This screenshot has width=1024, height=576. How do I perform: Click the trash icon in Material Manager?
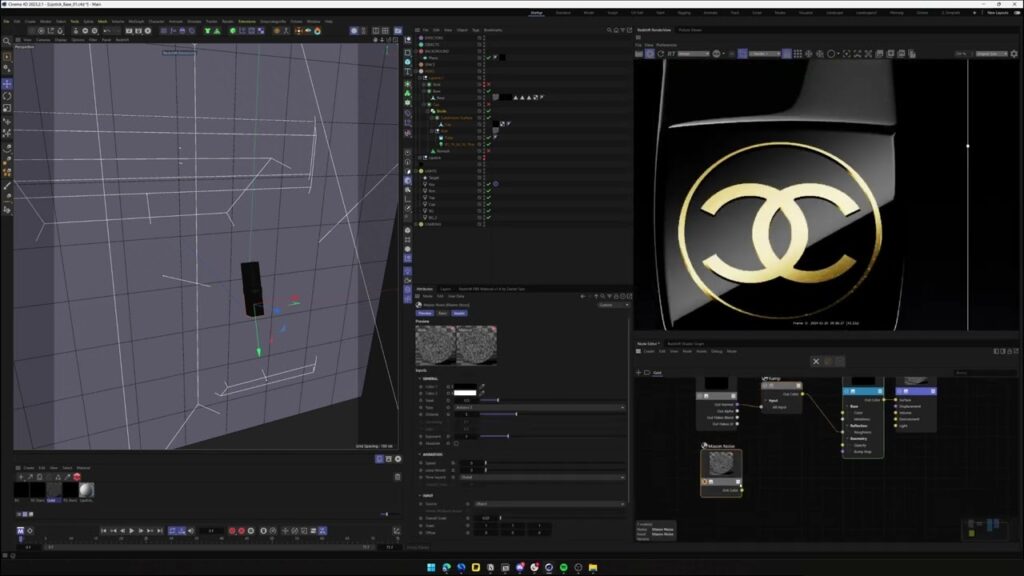point(397,477)
